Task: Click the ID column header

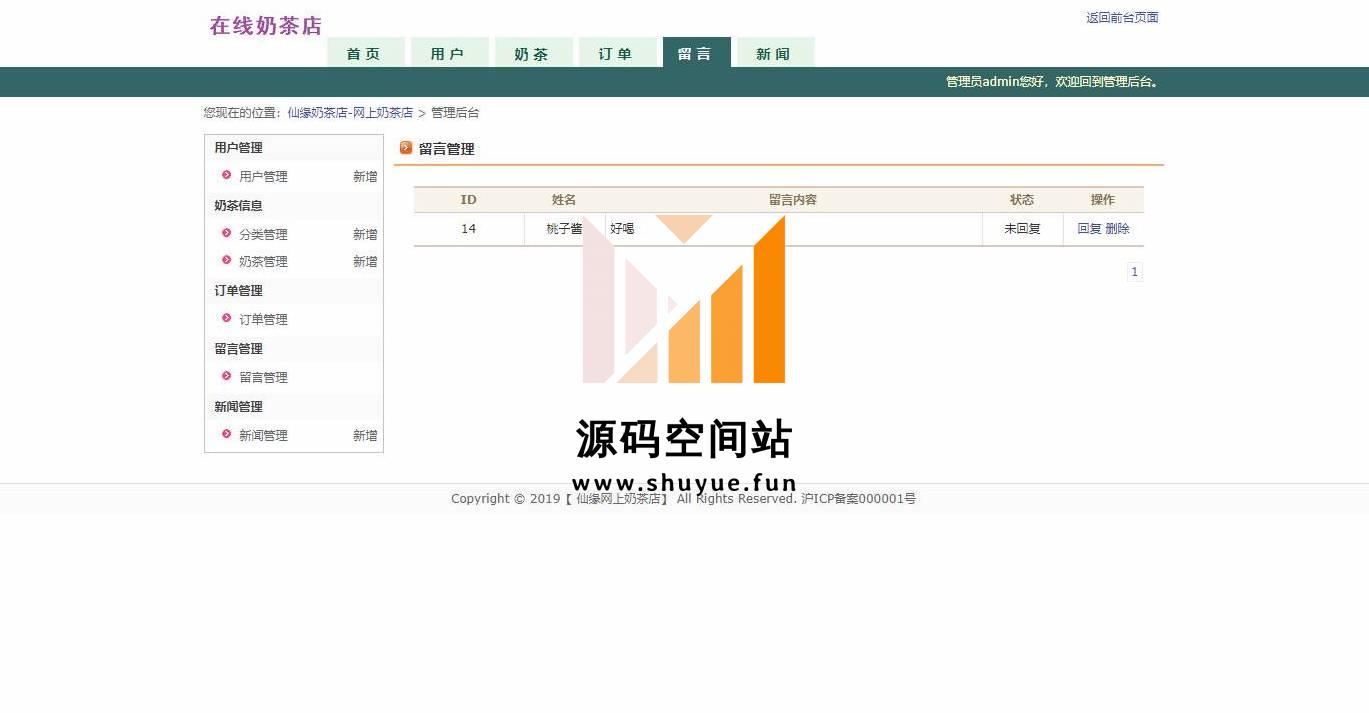Action: tap(468, 200)
